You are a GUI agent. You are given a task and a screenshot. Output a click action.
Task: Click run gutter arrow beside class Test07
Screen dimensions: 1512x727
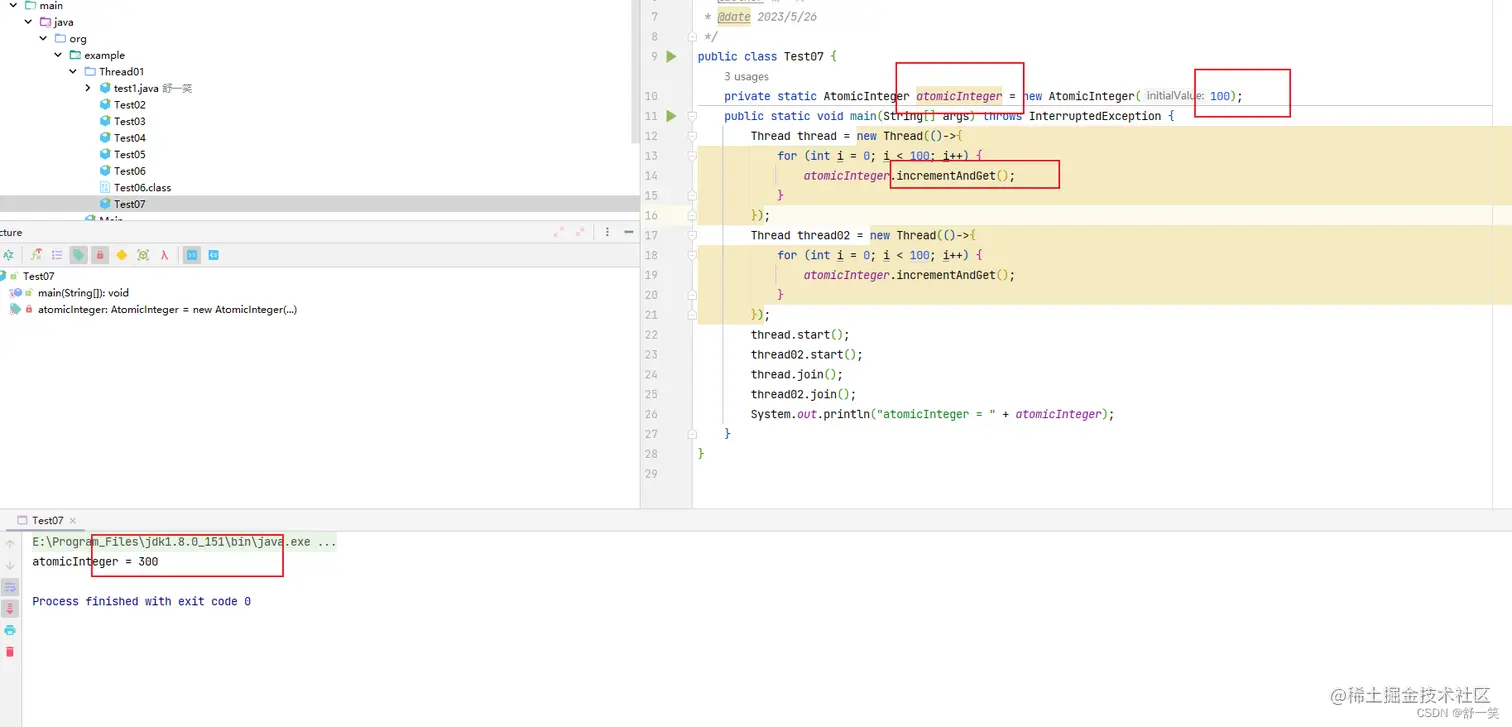(672, 56)
